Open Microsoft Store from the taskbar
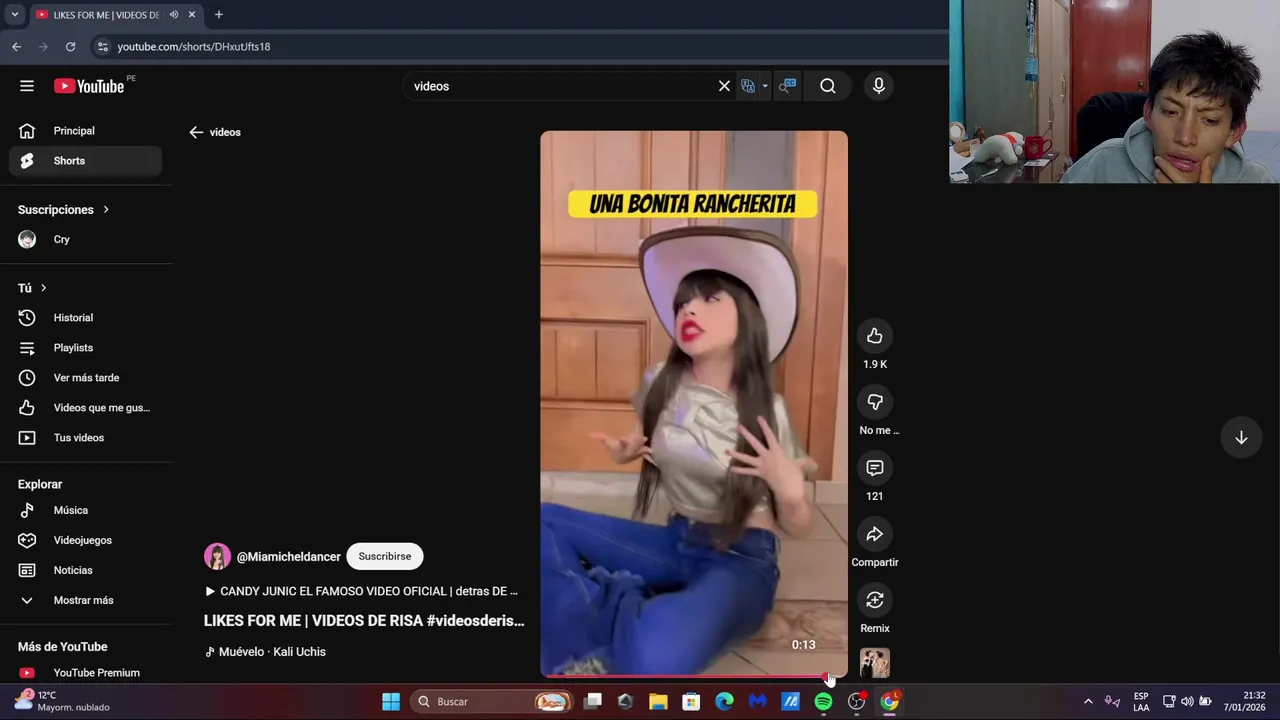 pyautogui.click(x=691, y=702)
